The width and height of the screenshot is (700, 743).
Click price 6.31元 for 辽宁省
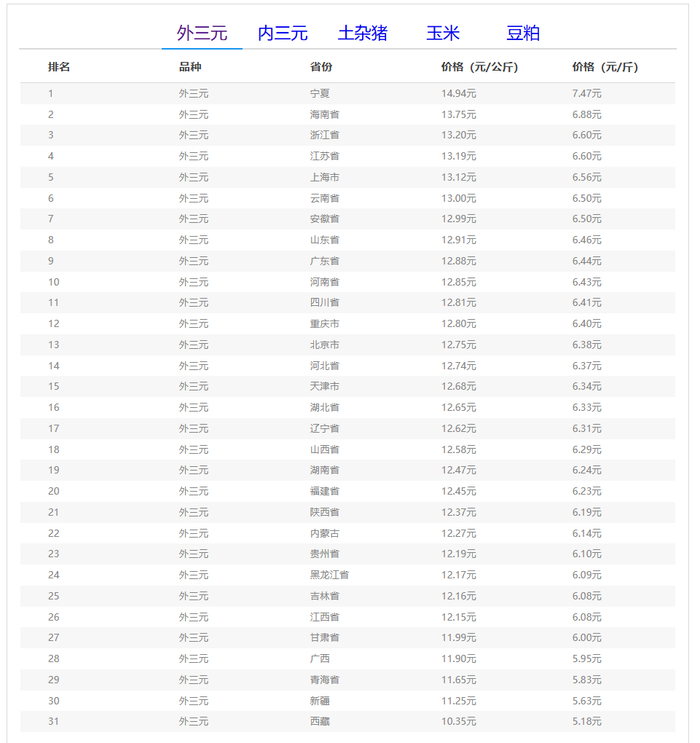pyautogui.click(x=587, y=428)
